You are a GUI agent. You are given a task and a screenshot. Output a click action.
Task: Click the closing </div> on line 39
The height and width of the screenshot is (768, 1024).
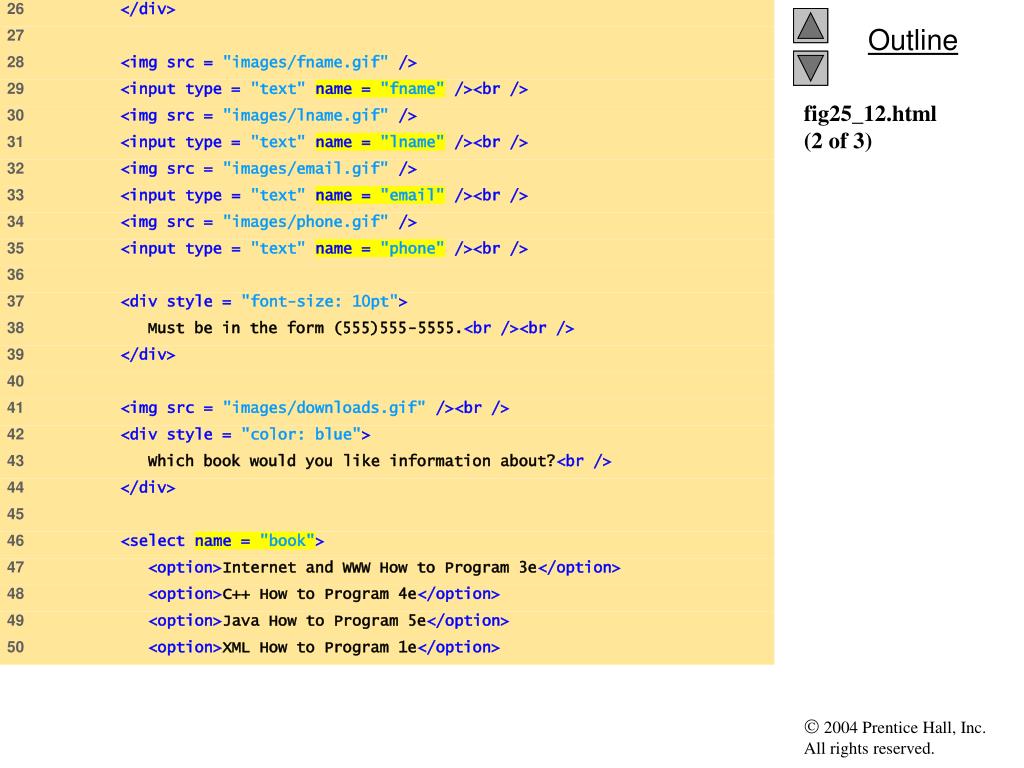click(148, 355)
